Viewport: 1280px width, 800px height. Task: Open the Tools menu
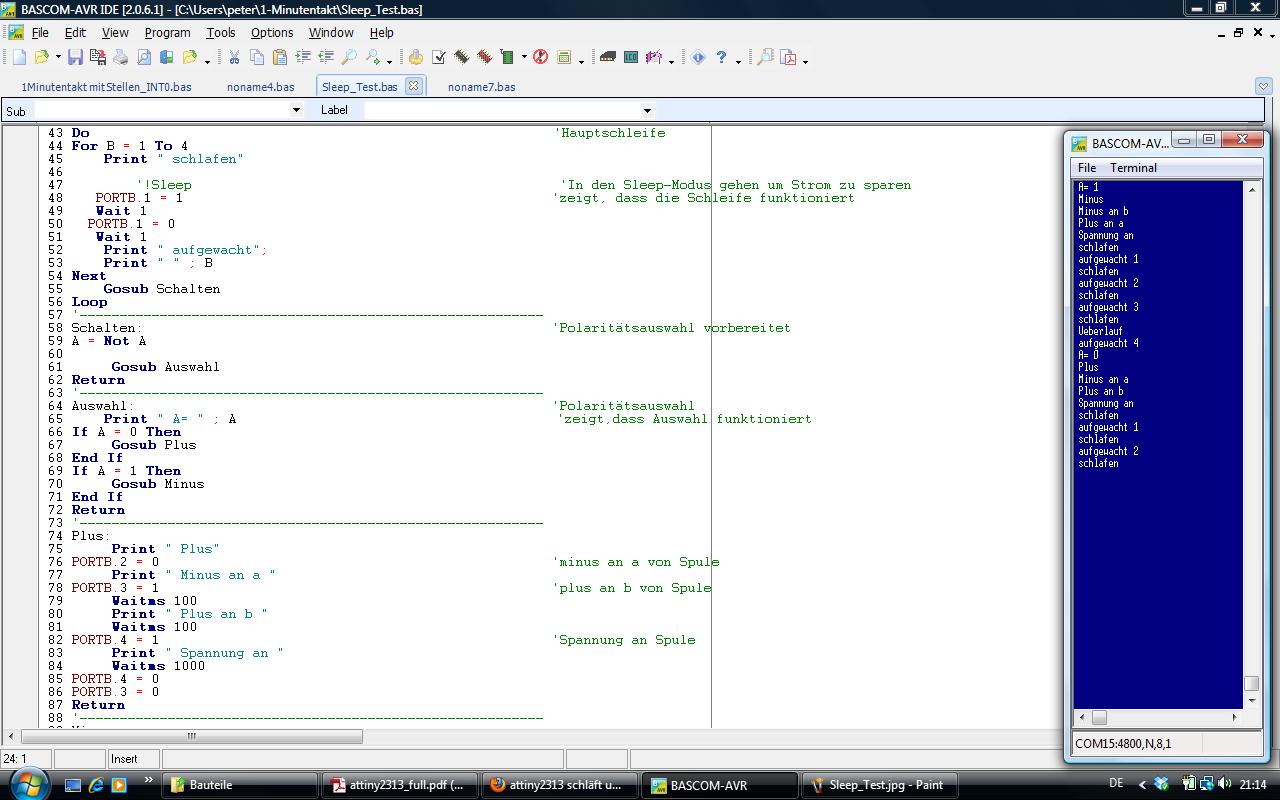221,32
